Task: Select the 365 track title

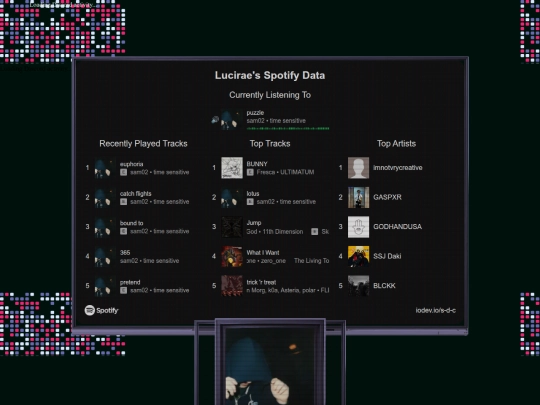Action: tap(125, 252)
